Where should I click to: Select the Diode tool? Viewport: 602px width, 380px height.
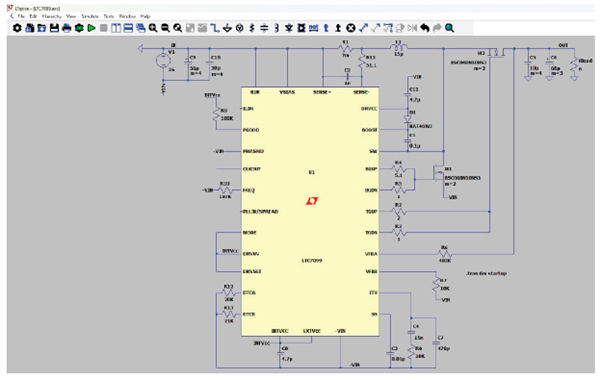[289, 28]
